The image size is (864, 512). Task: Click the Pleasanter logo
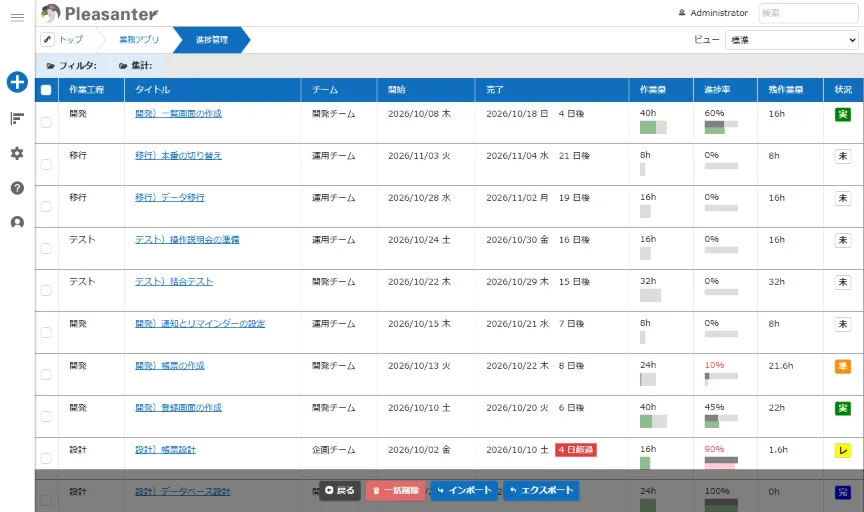pyautogui.click(x=100, y=13)
